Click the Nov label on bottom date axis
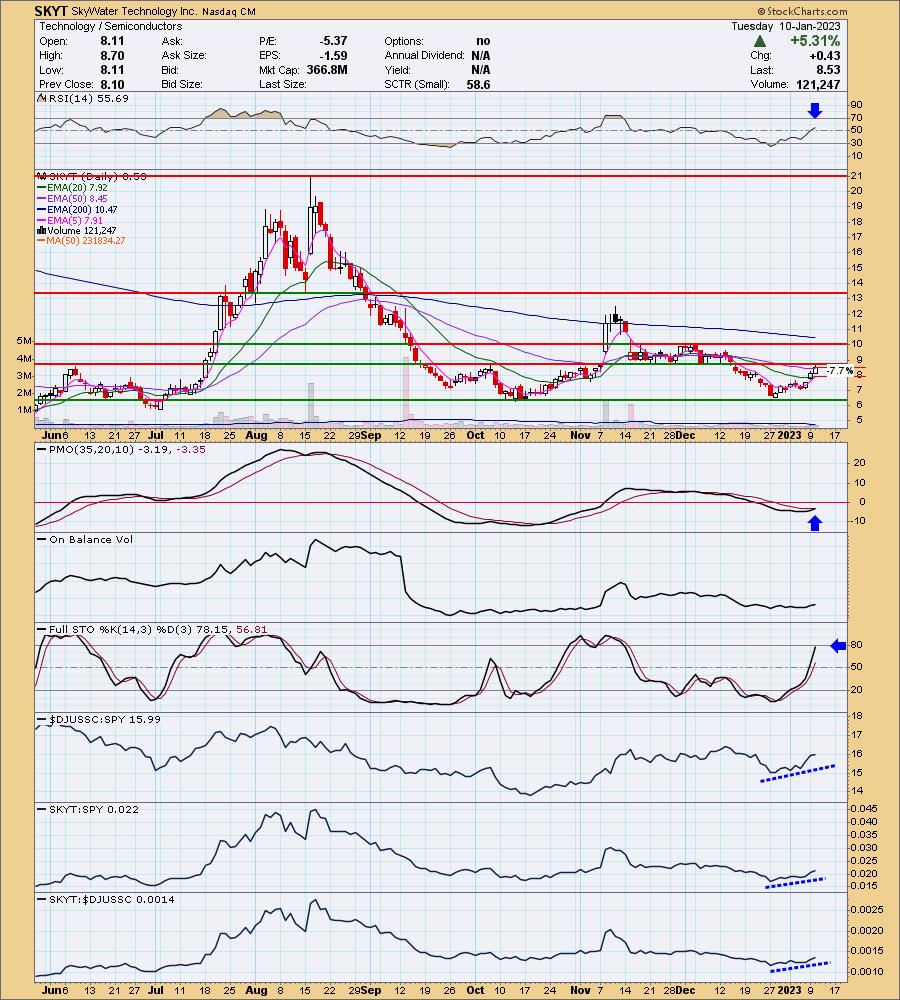This screenshot has width=900, height=1000. (x=580, y=990)
